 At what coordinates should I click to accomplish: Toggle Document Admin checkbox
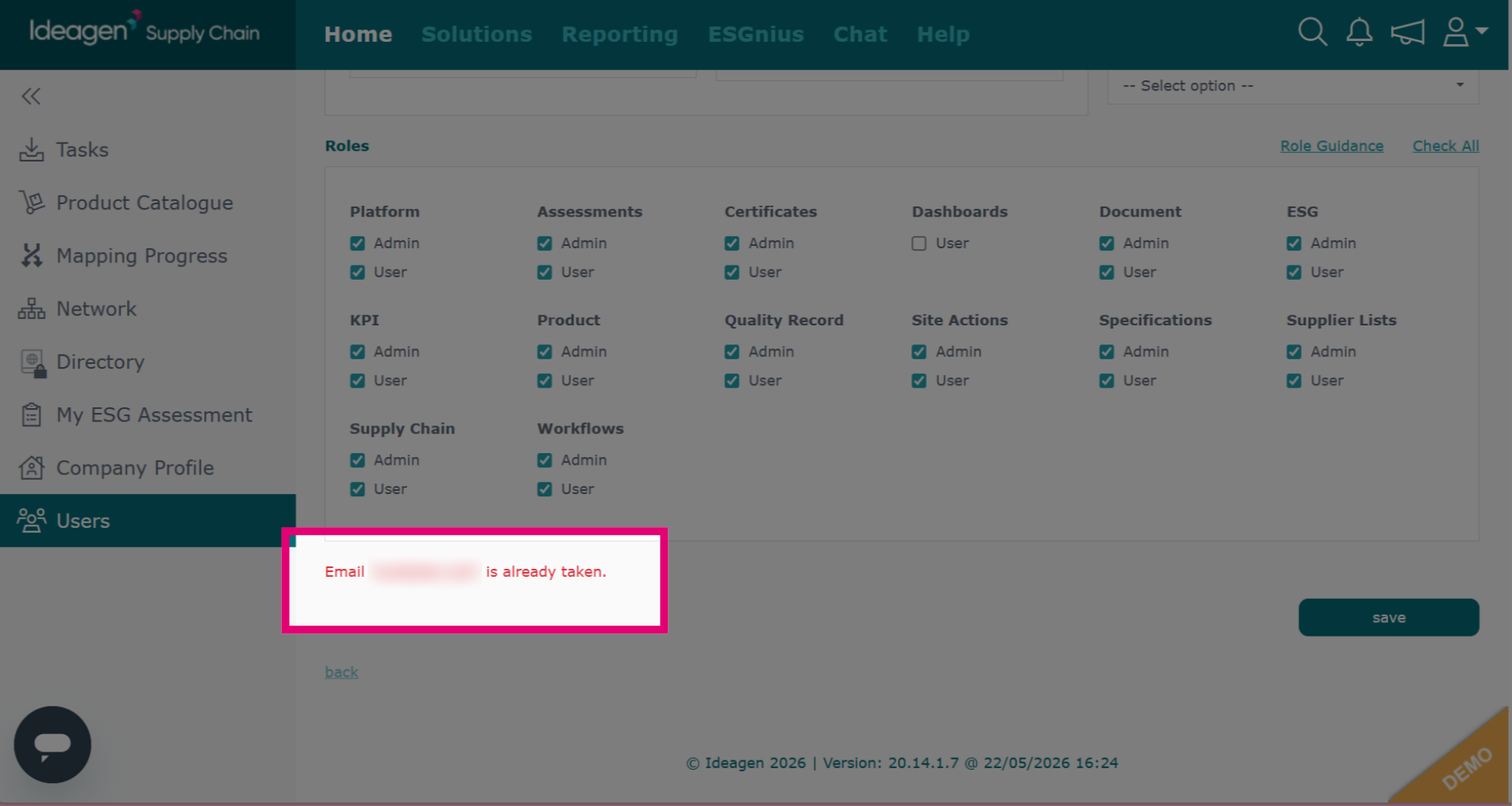click(1106, 243)
